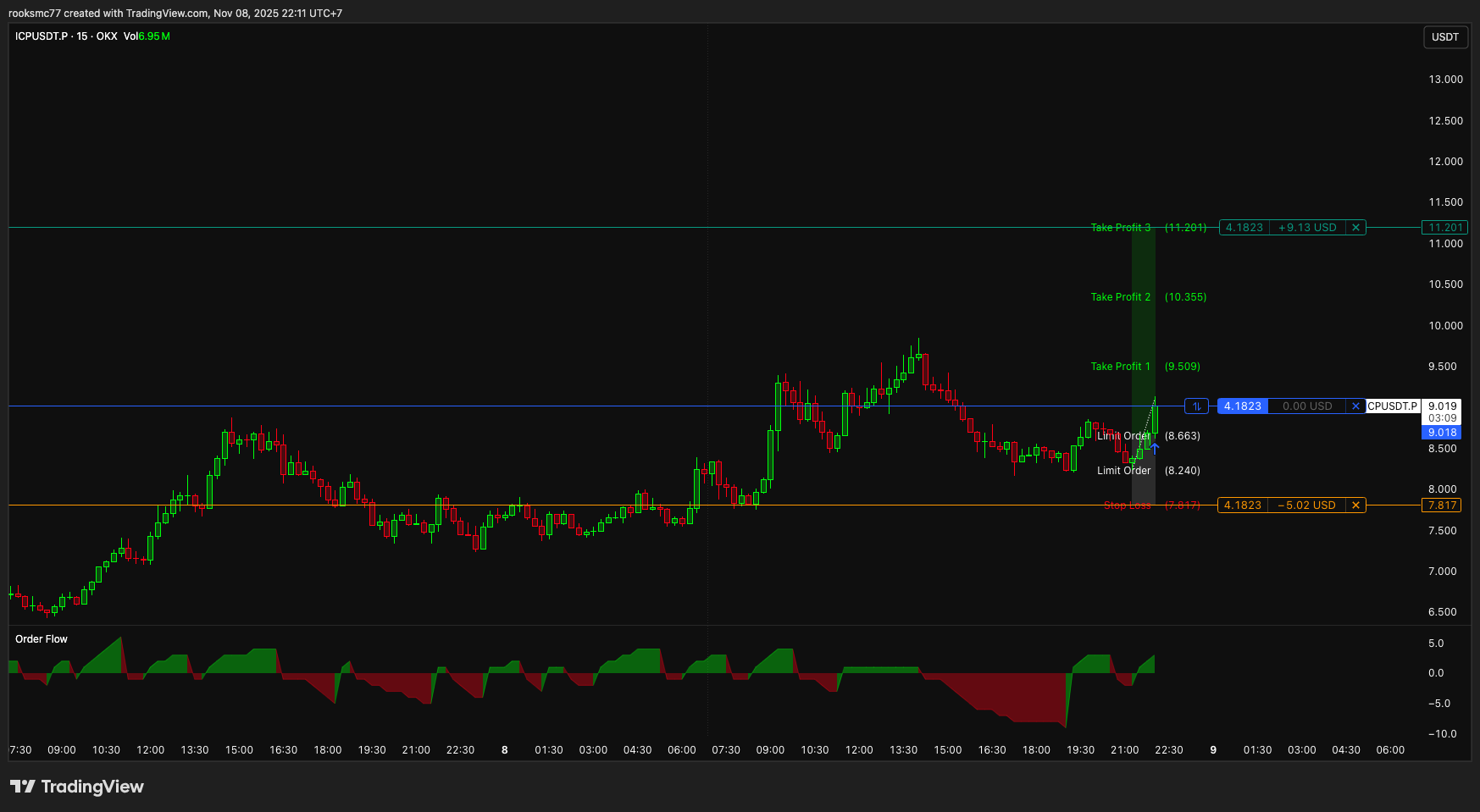Viewport: 1480px width, 812px height.
Task: Click the Limit Order label at 8.663
Action: click(1124, 436)
